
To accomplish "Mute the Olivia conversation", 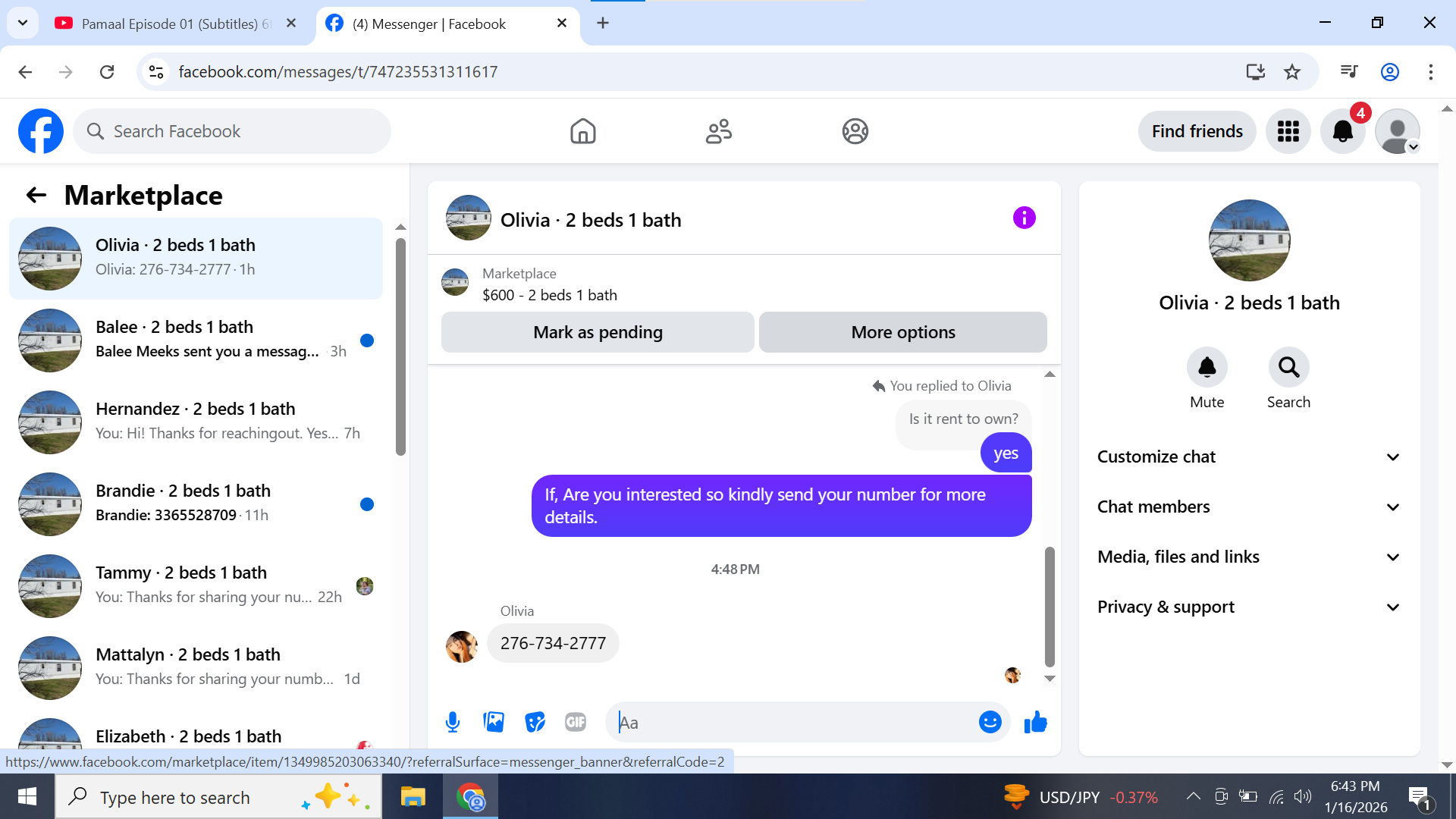I will coord(1207,368).
